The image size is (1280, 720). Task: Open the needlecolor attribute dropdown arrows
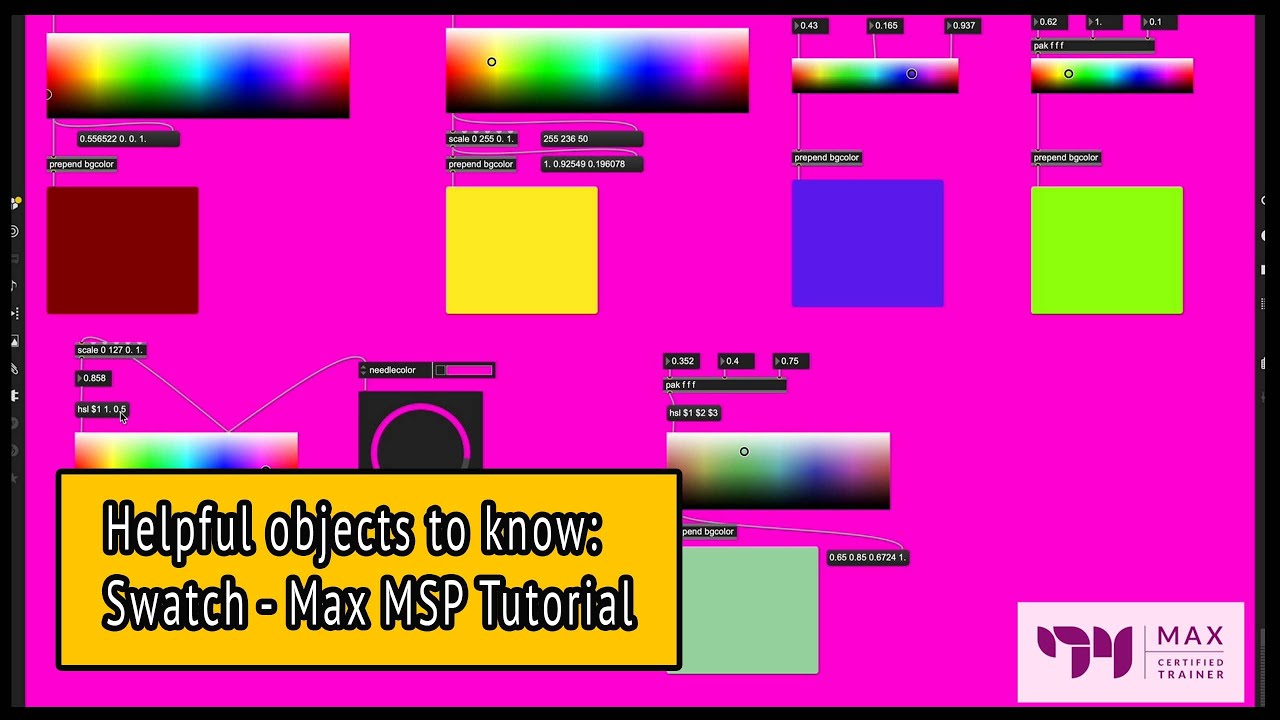pos(363,370)
